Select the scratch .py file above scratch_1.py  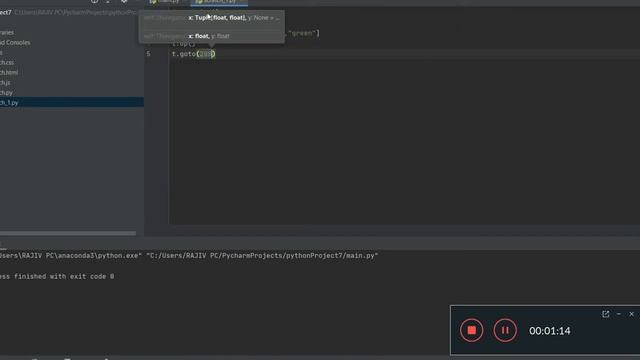(x=6, y=93)
